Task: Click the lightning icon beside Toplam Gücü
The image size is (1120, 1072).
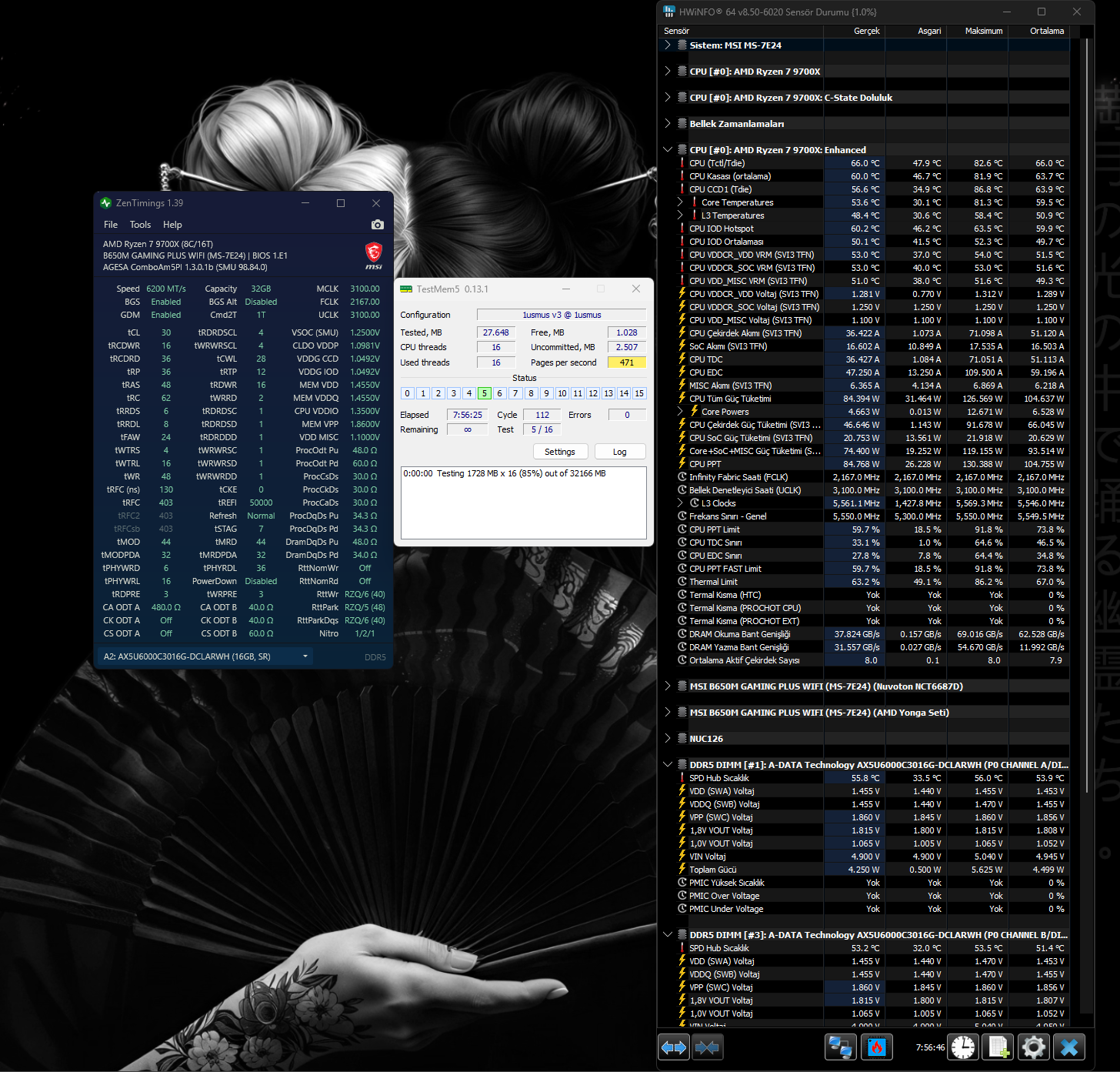Action: click(682, 870)
